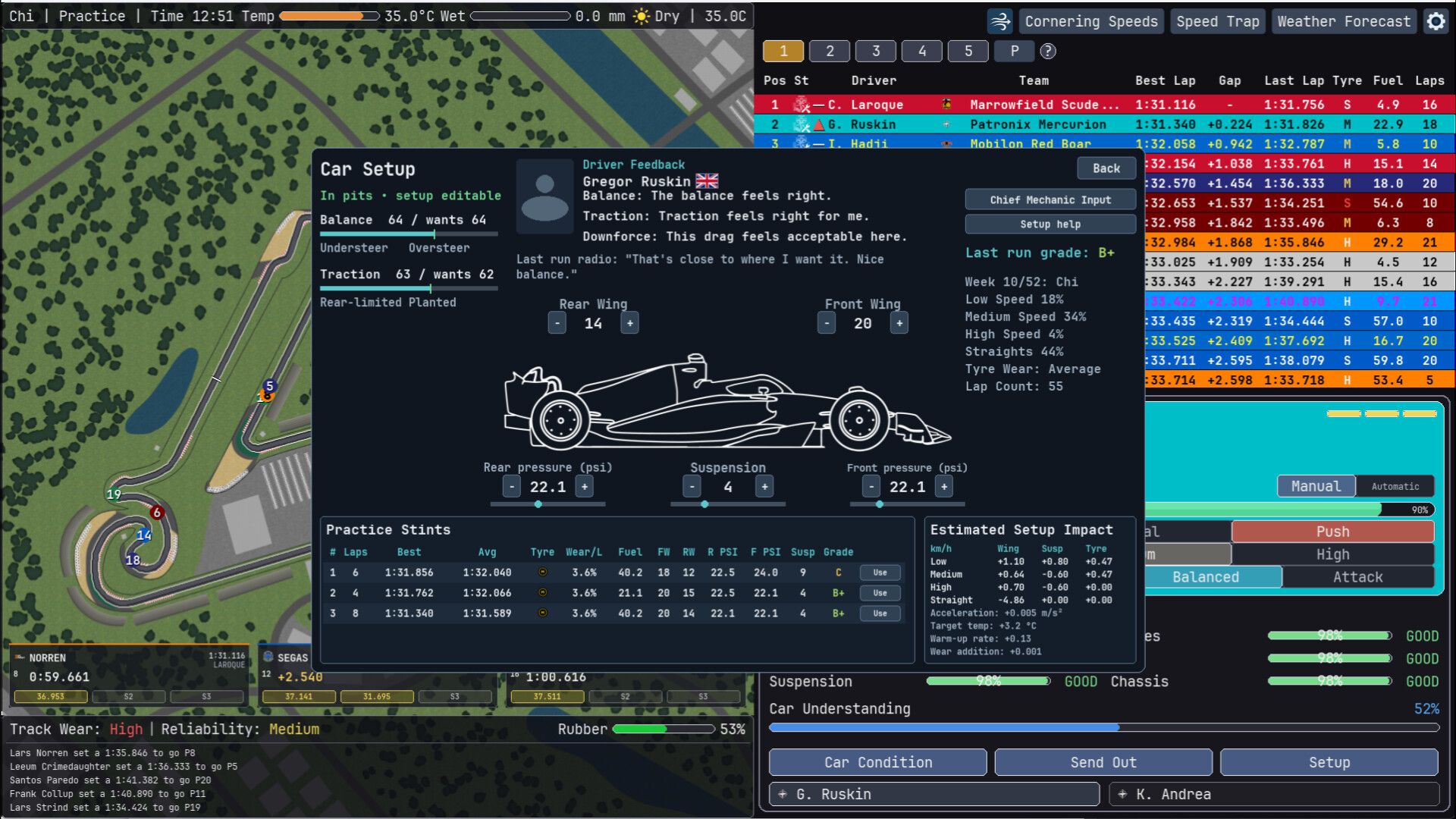Increase Rear Wing with plus button
This screenshot has height=819, width=1456.
[629, 323]
